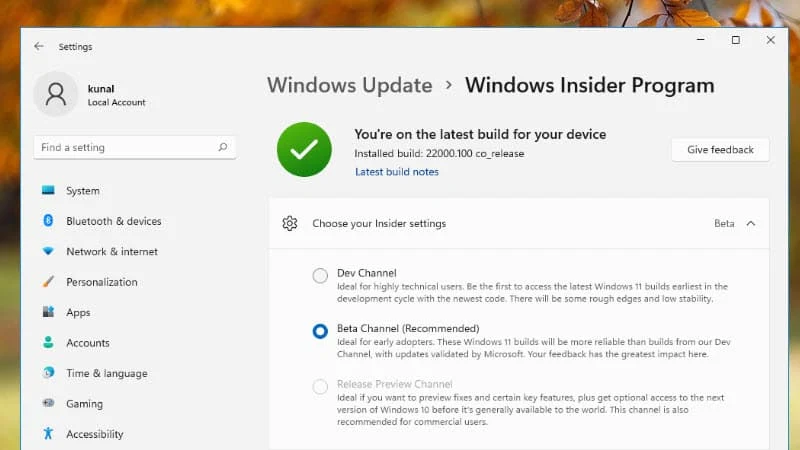The width and height of the screenshot is (800, 450).
Task: Click the Insider settings gear icon
Action: click(290, 223)
